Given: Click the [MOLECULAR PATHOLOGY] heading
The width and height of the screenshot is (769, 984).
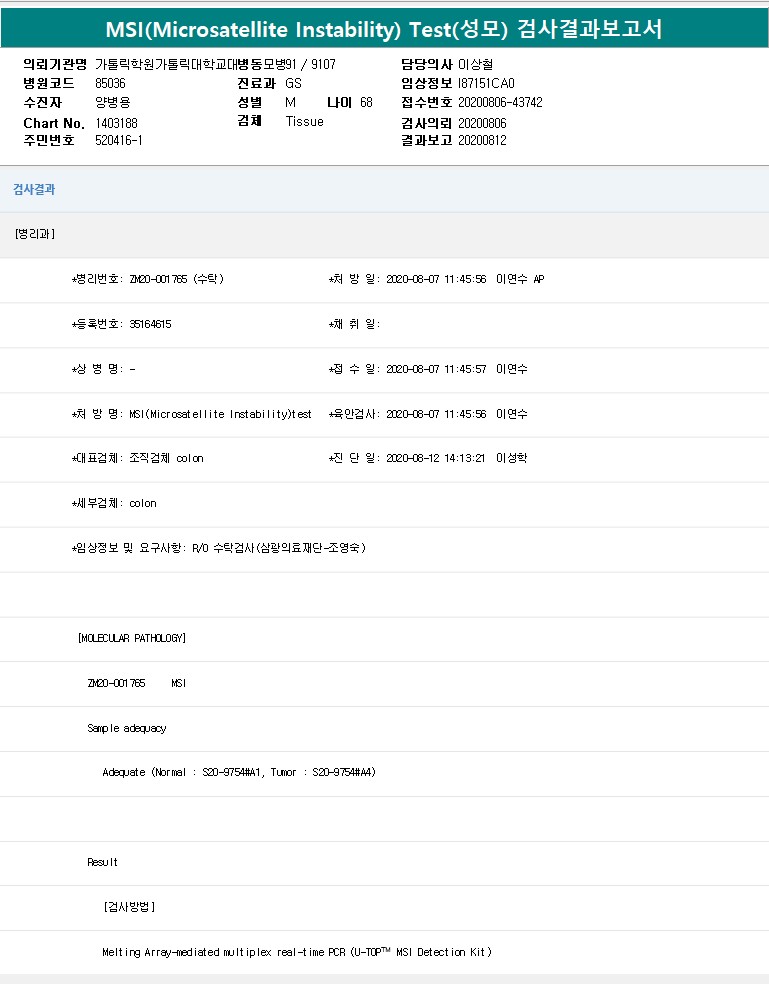Looking at the screenshot, I should pos(132,638).
